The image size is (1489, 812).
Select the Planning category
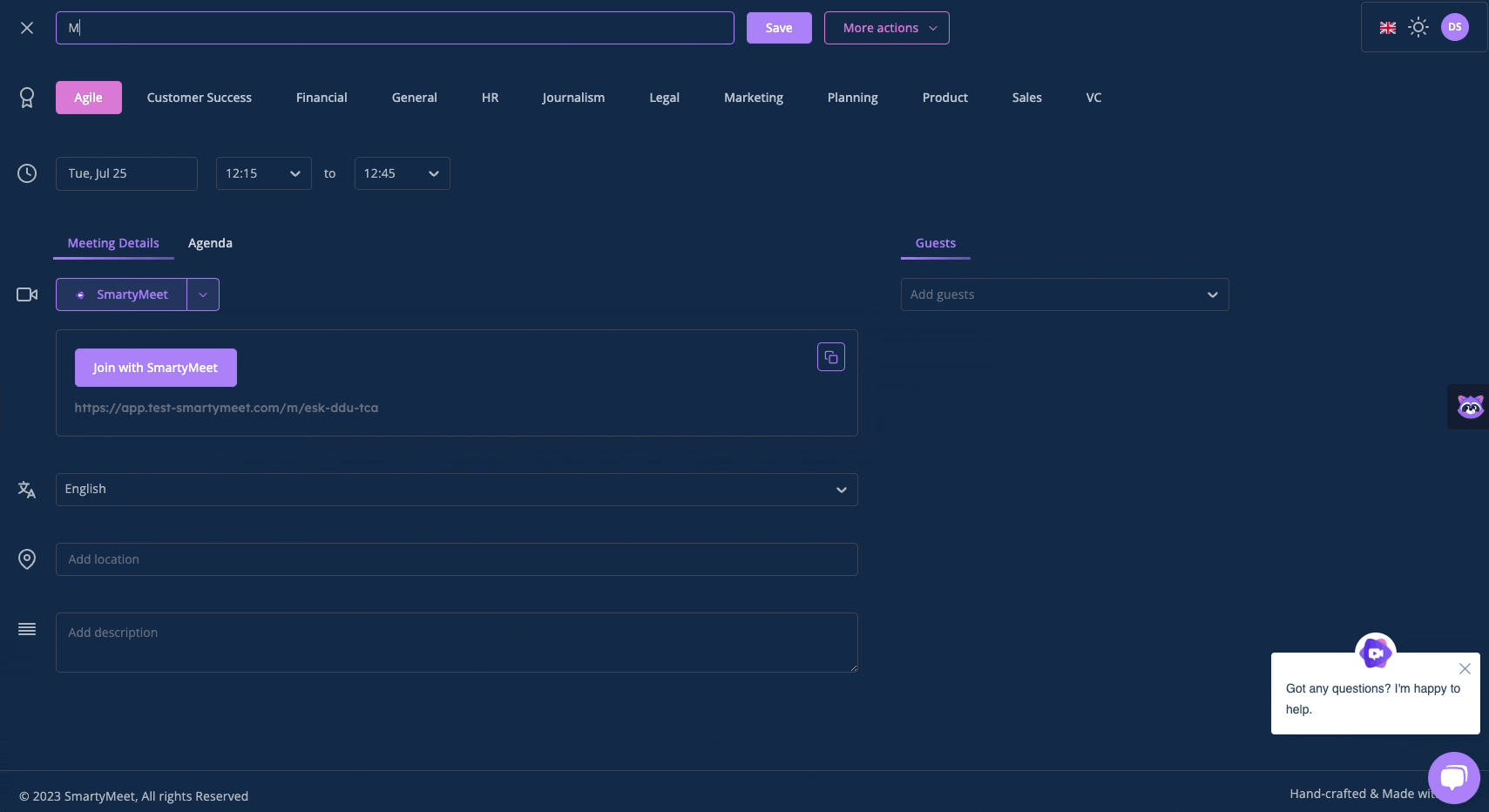point(853,98)
